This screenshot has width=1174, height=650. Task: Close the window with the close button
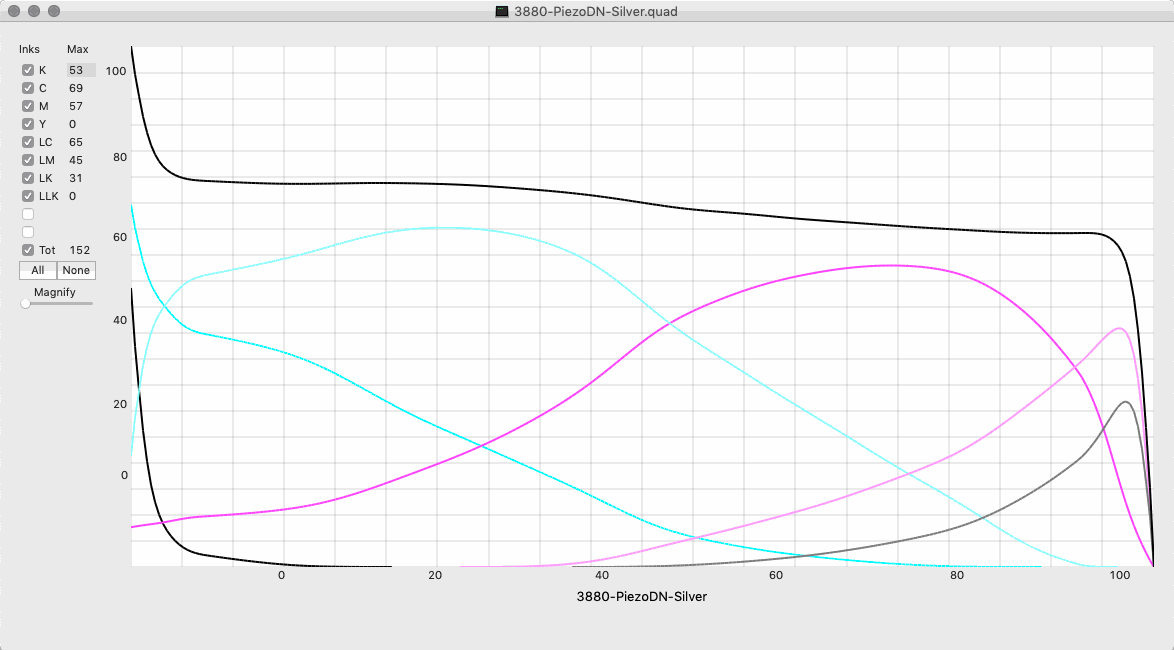14,11
